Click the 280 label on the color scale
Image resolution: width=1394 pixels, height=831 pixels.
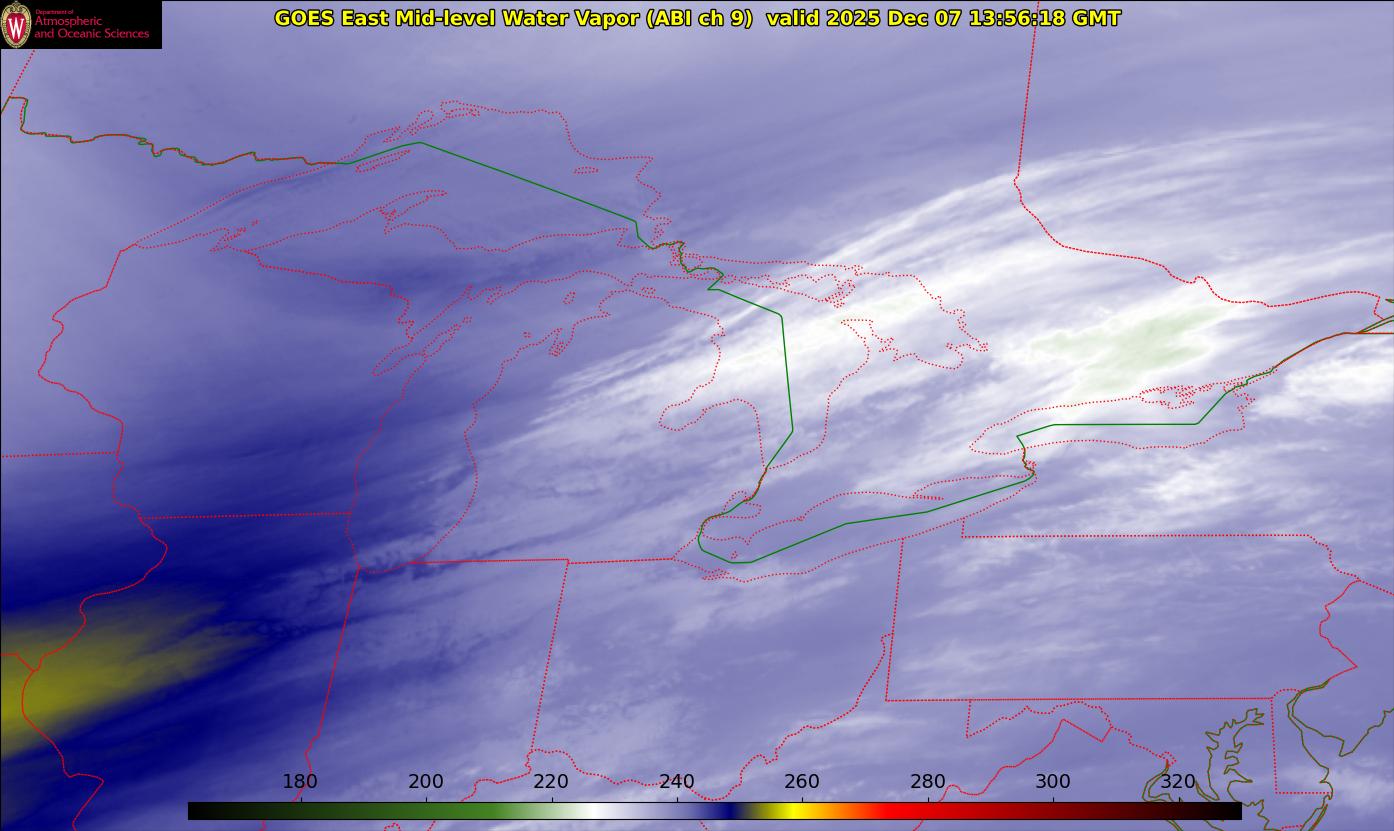(928, 782)
